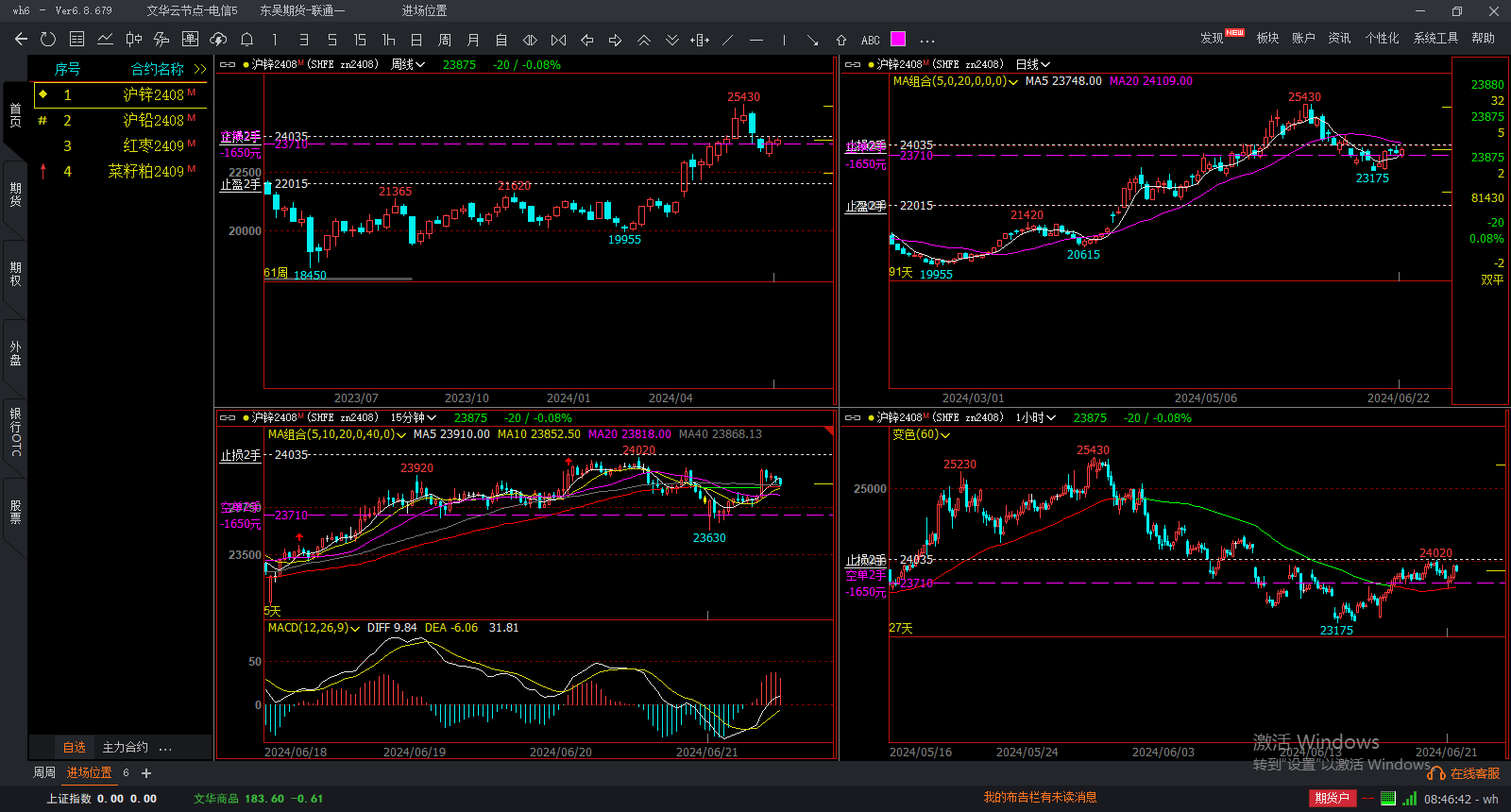This screenshot has width=1511, height=812.
Task: Click the online customer service headset icon
Action: [1436, 773]
